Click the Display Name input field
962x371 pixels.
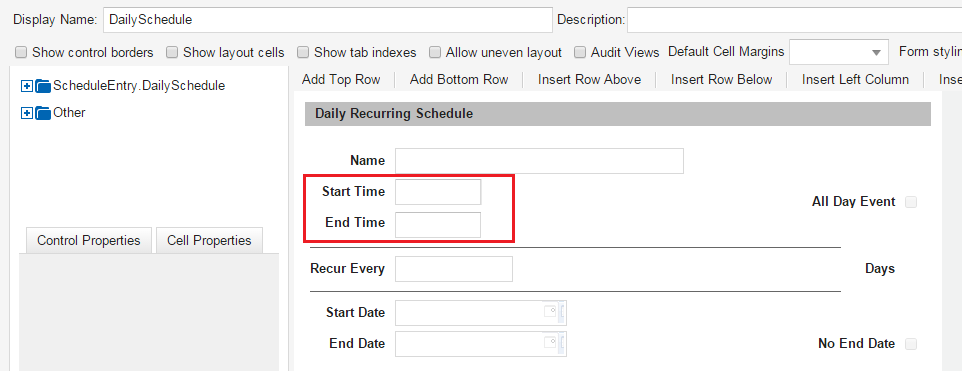(x=328, y=20)
